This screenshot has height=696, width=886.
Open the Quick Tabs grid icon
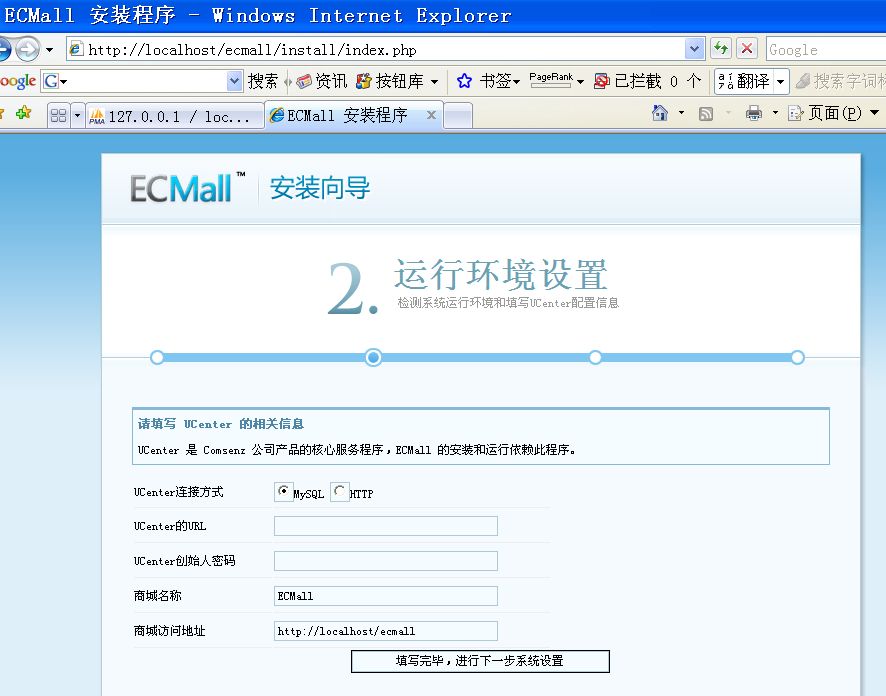pyautogui.click(x=59, y=115)
